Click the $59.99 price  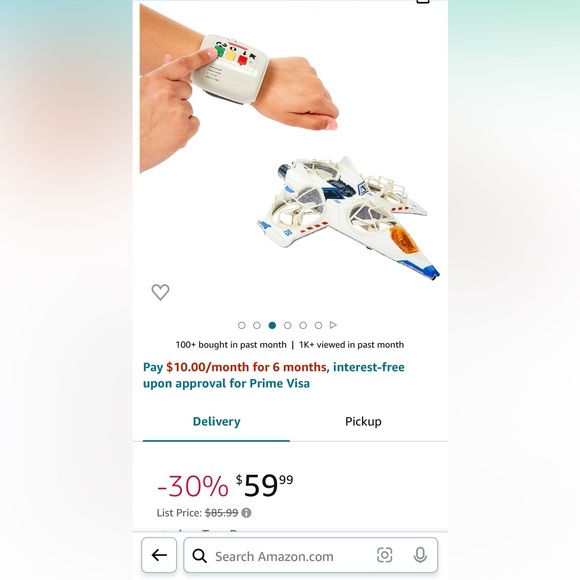tap(264, 485)
